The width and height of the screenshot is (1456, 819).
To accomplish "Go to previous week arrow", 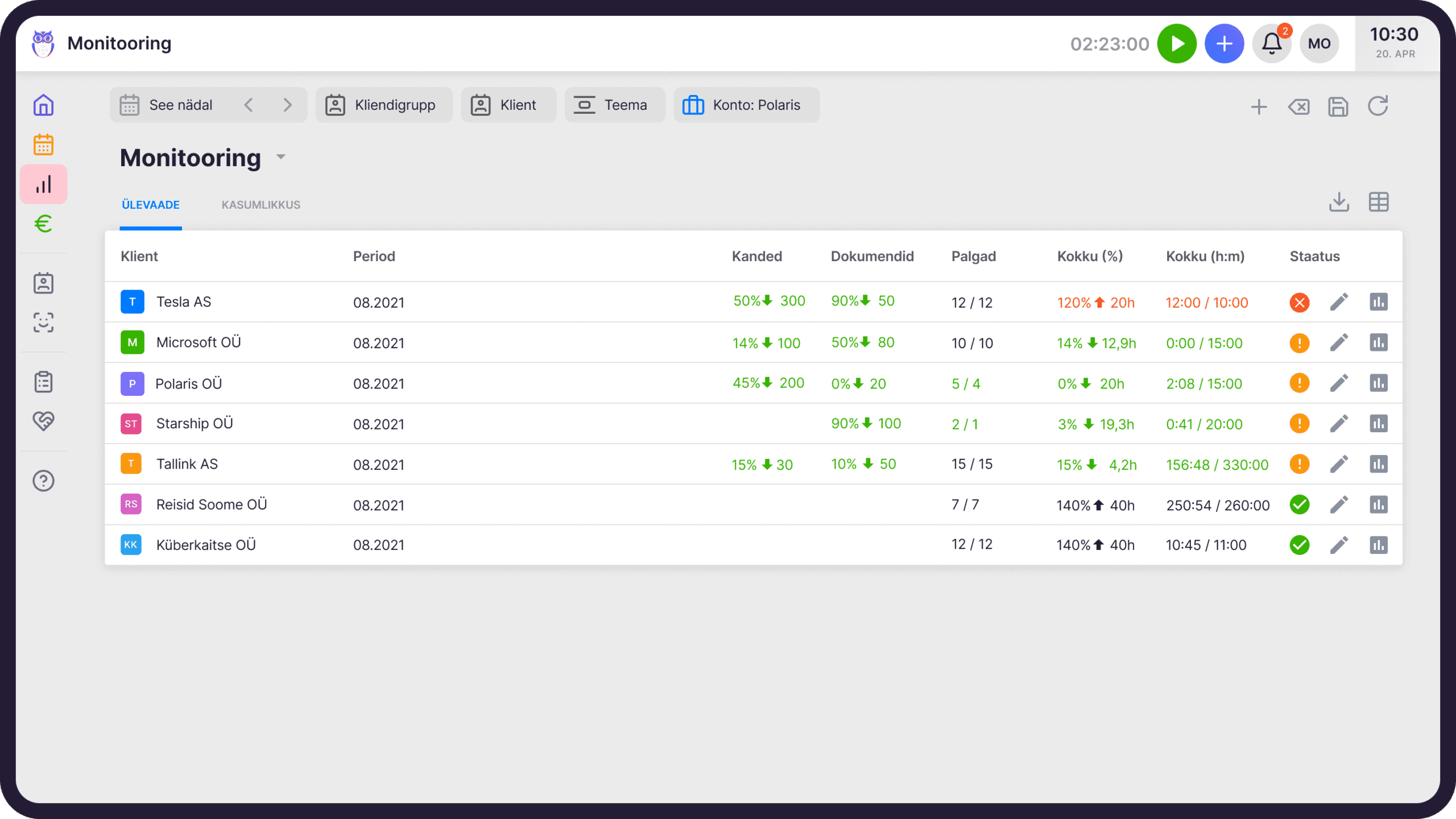I will coord(249,105).
